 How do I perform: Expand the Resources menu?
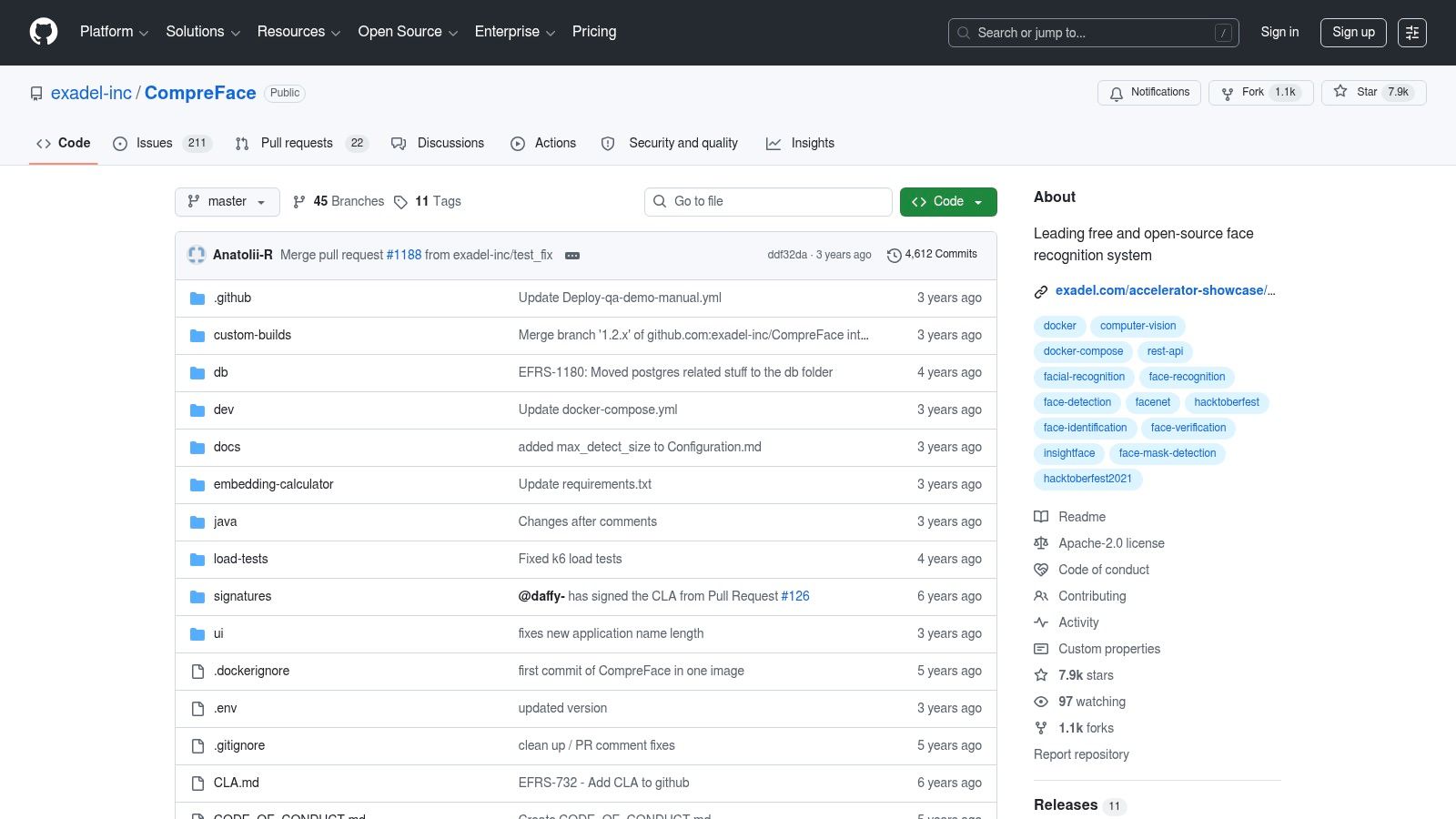click(298, 32)
